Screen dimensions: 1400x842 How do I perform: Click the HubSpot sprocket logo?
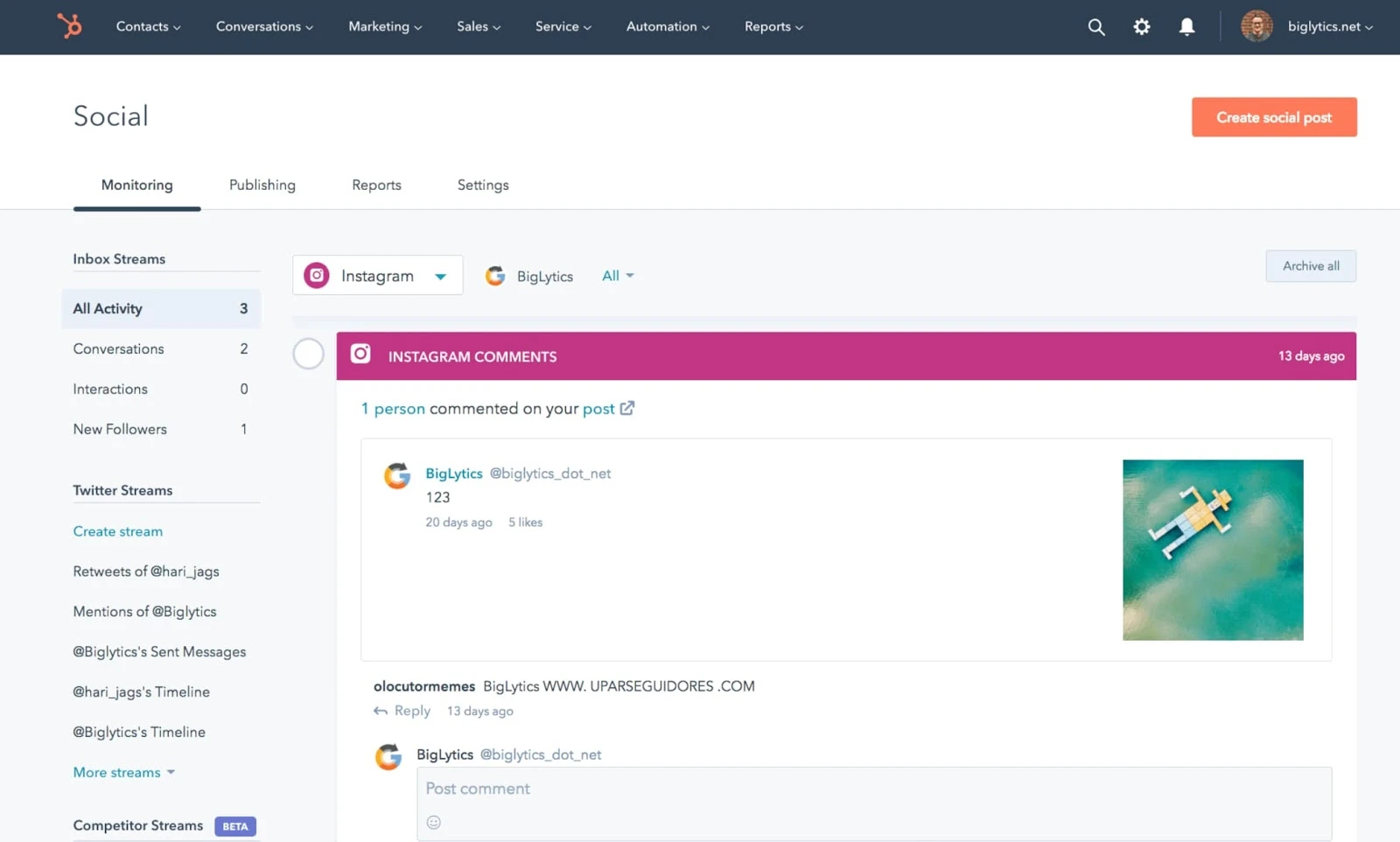69,26
